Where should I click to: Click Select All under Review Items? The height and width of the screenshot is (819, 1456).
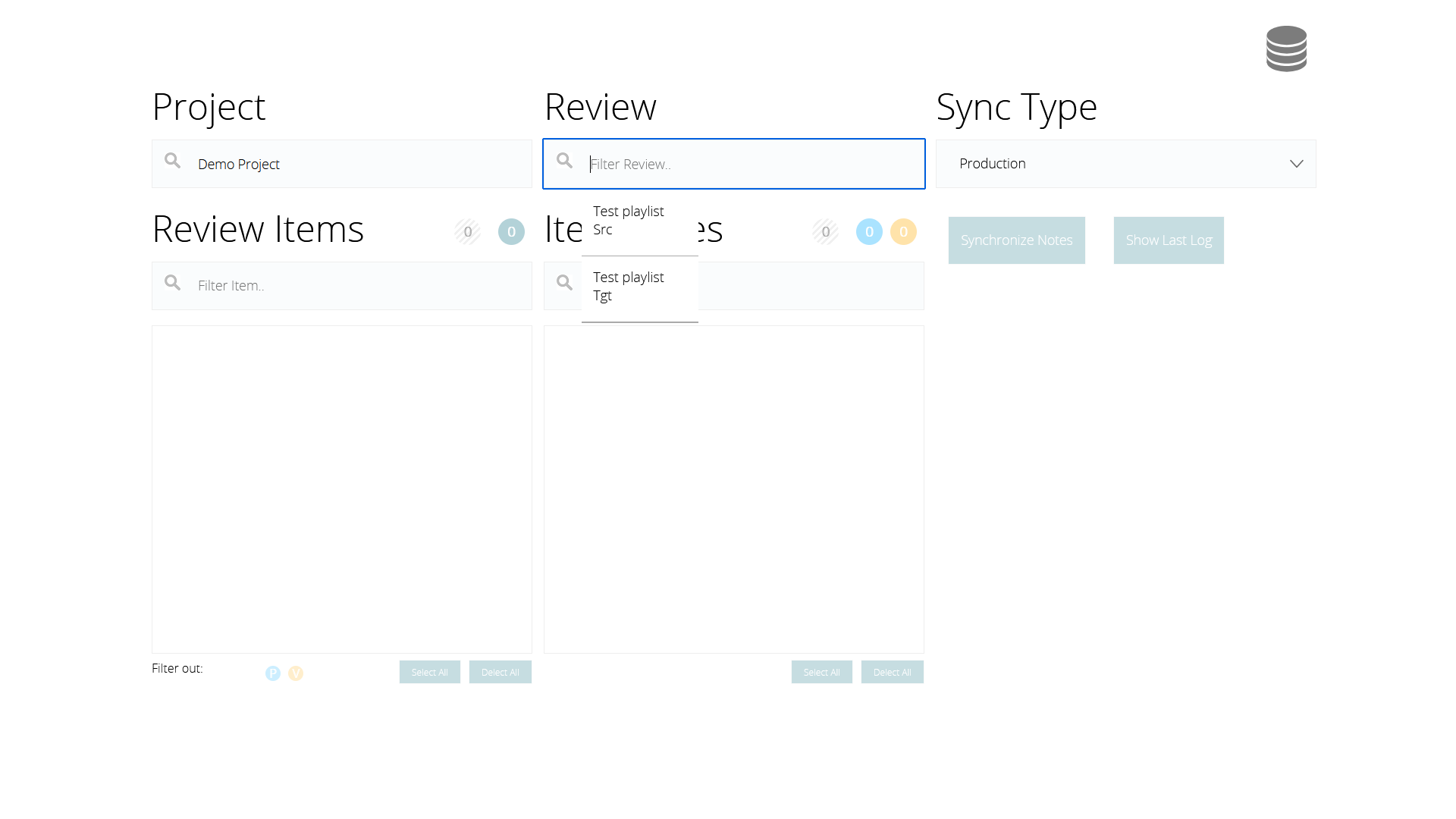click(429, 672)
